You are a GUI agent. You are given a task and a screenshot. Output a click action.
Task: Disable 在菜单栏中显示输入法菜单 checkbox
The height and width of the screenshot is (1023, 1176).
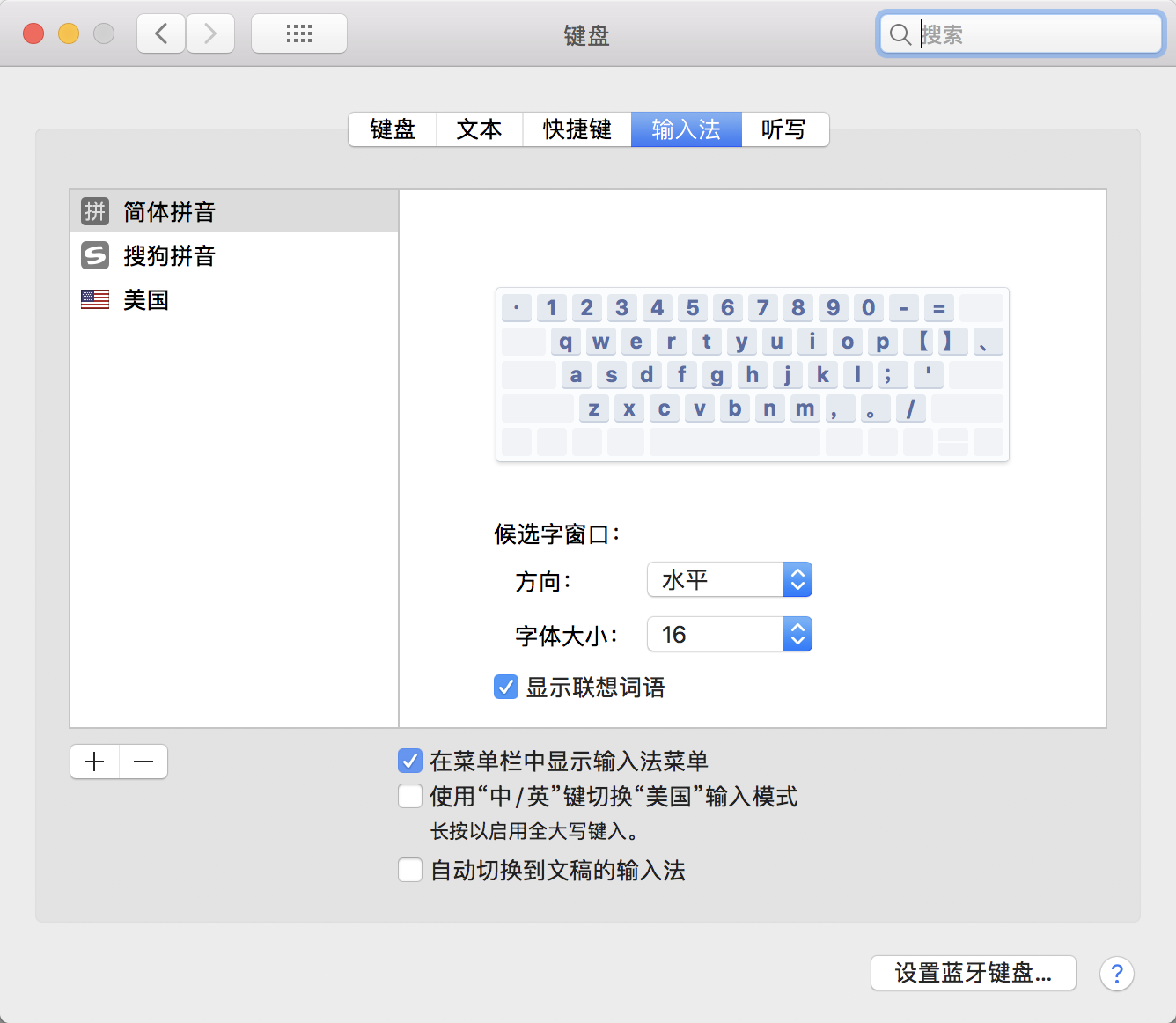(410, 761)
